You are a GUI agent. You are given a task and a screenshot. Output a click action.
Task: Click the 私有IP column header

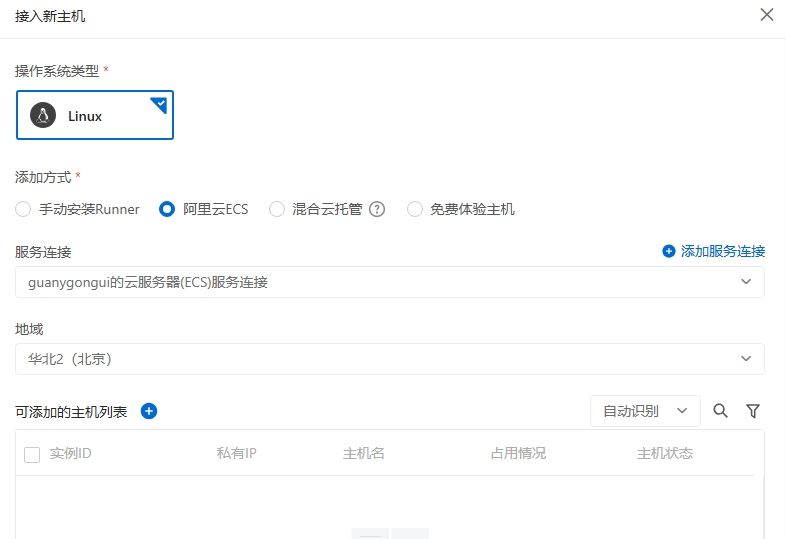237,453
